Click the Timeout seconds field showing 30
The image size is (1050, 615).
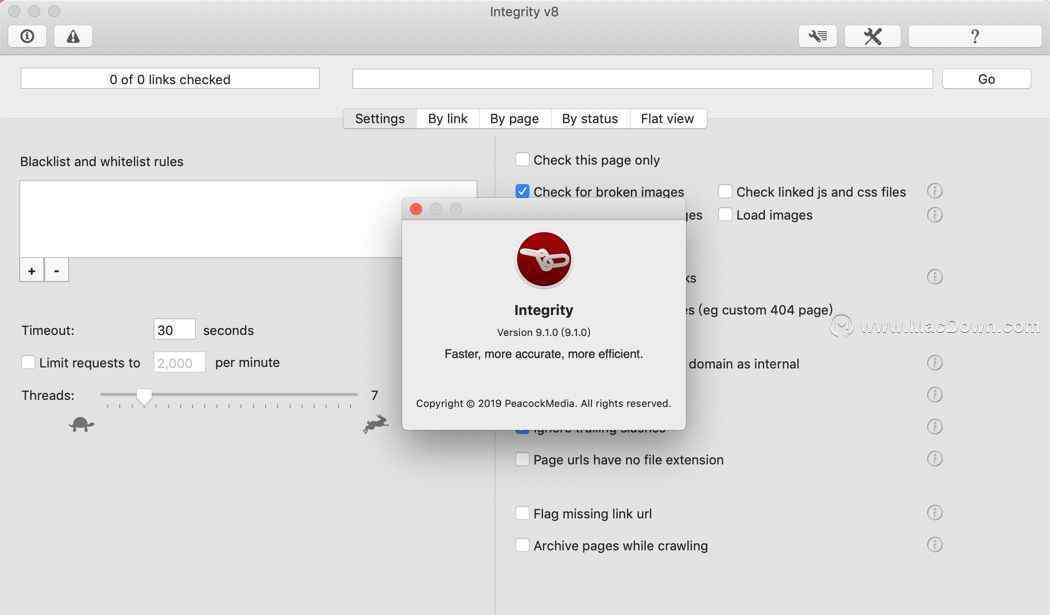[x=174, y=330]
